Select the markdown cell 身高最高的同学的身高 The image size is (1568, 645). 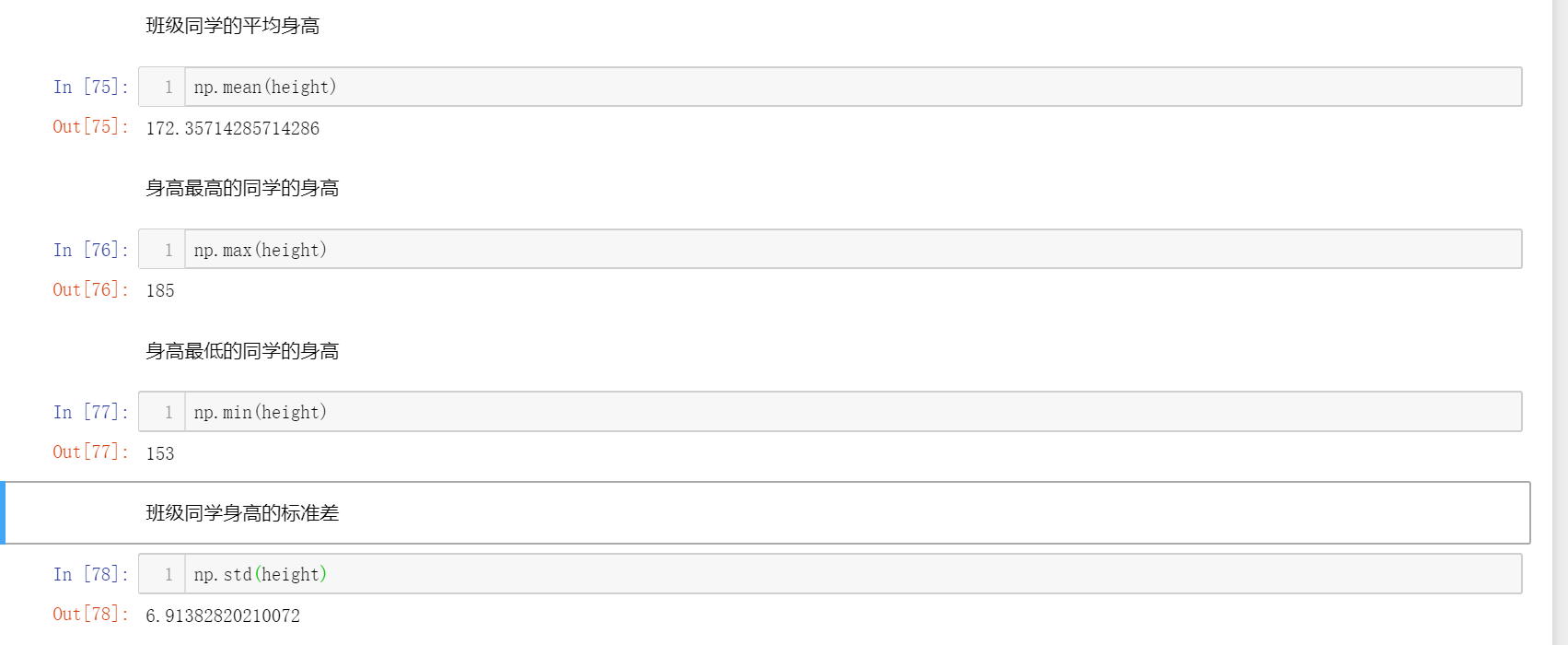click(242, 188)
